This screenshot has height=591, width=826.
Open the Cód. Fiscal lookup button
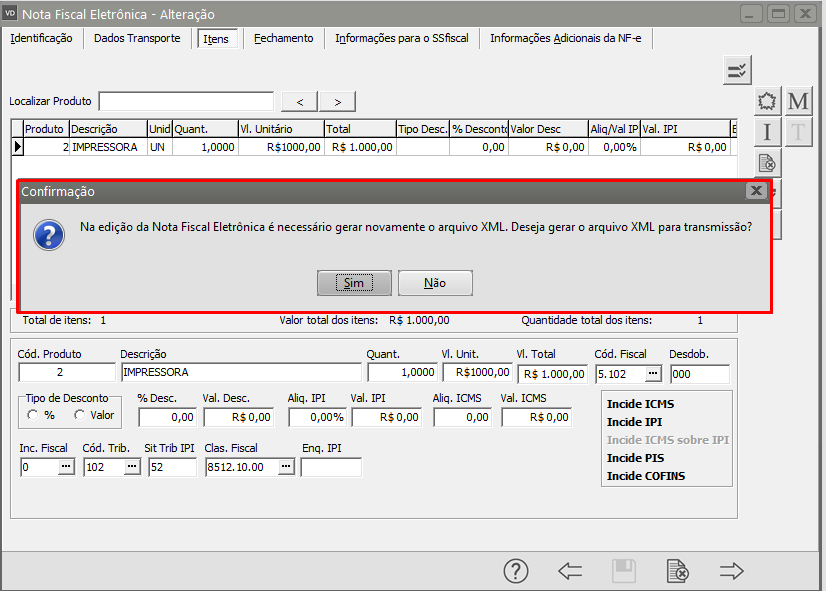tap(653, 374)
